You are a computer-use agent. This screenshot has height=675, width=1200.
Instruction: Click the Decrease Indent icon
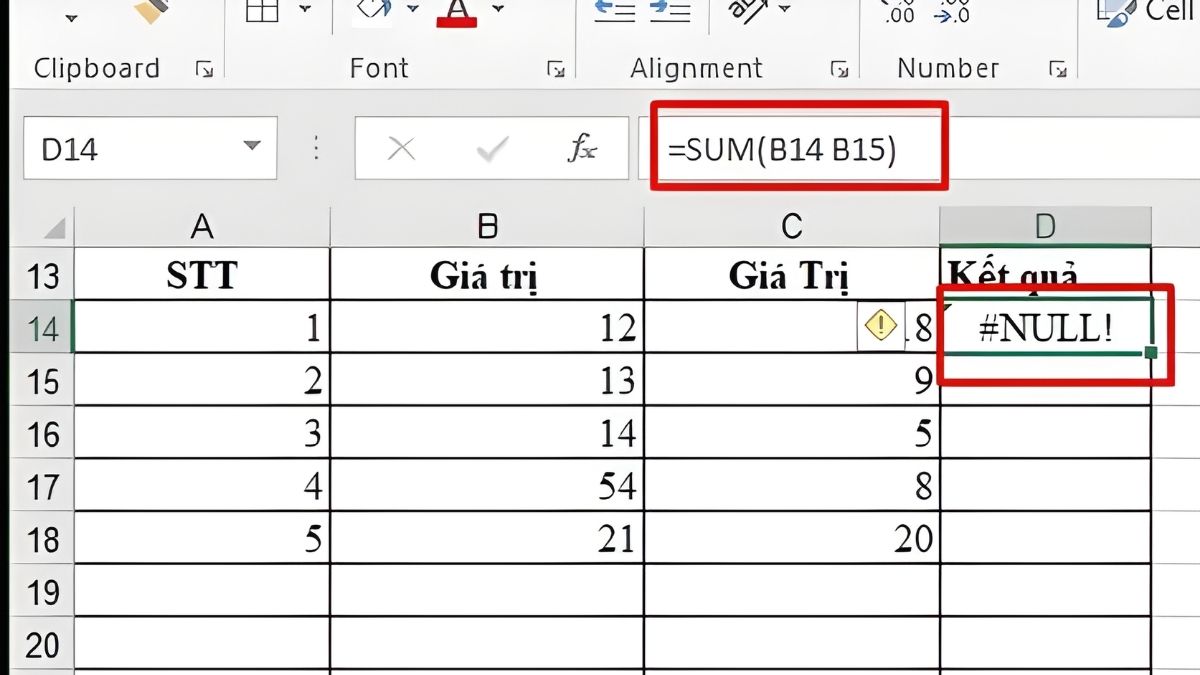click(615, 10)
